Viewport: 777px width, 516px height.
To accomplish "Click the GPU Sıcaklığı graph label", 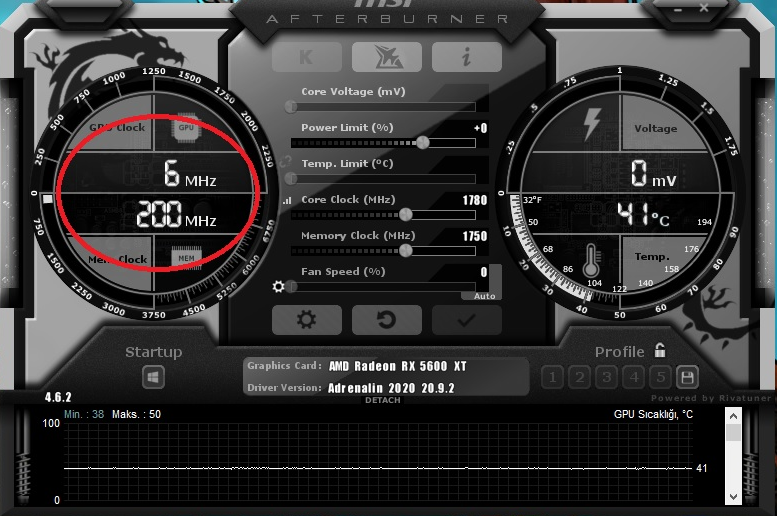I will [x=653, y=414].
